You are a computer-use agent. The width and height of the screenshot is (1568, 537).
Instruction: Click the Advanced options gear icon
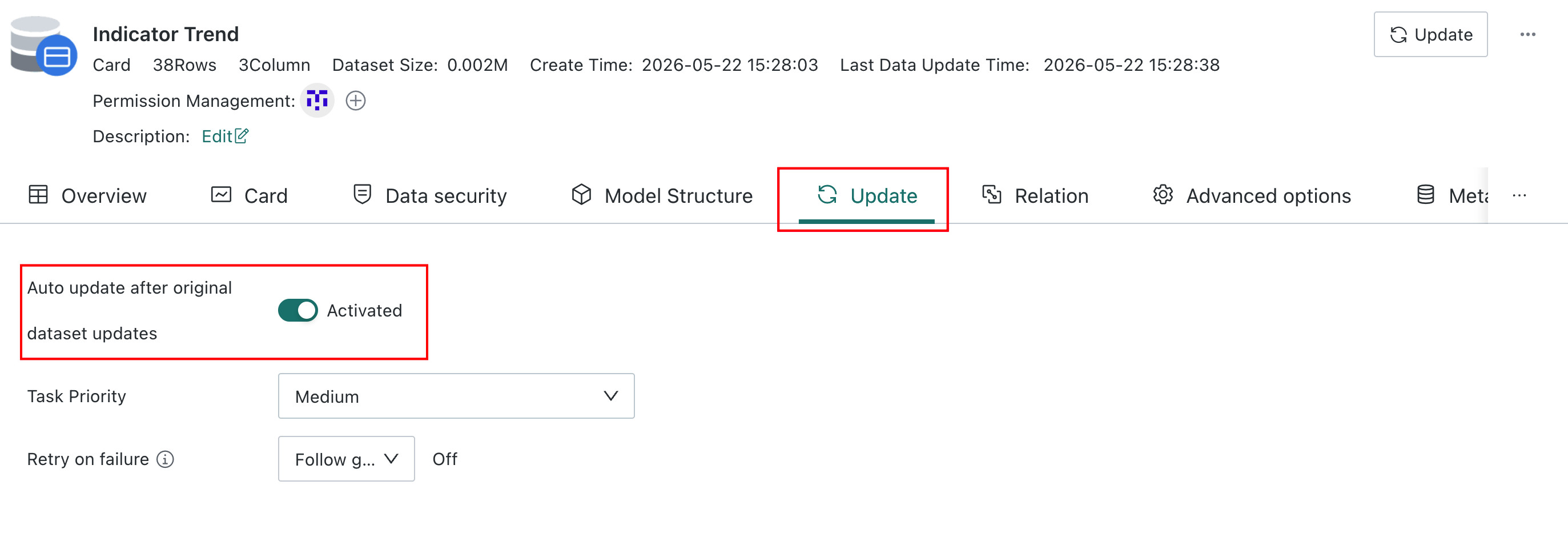click(x=1163, y=195)
